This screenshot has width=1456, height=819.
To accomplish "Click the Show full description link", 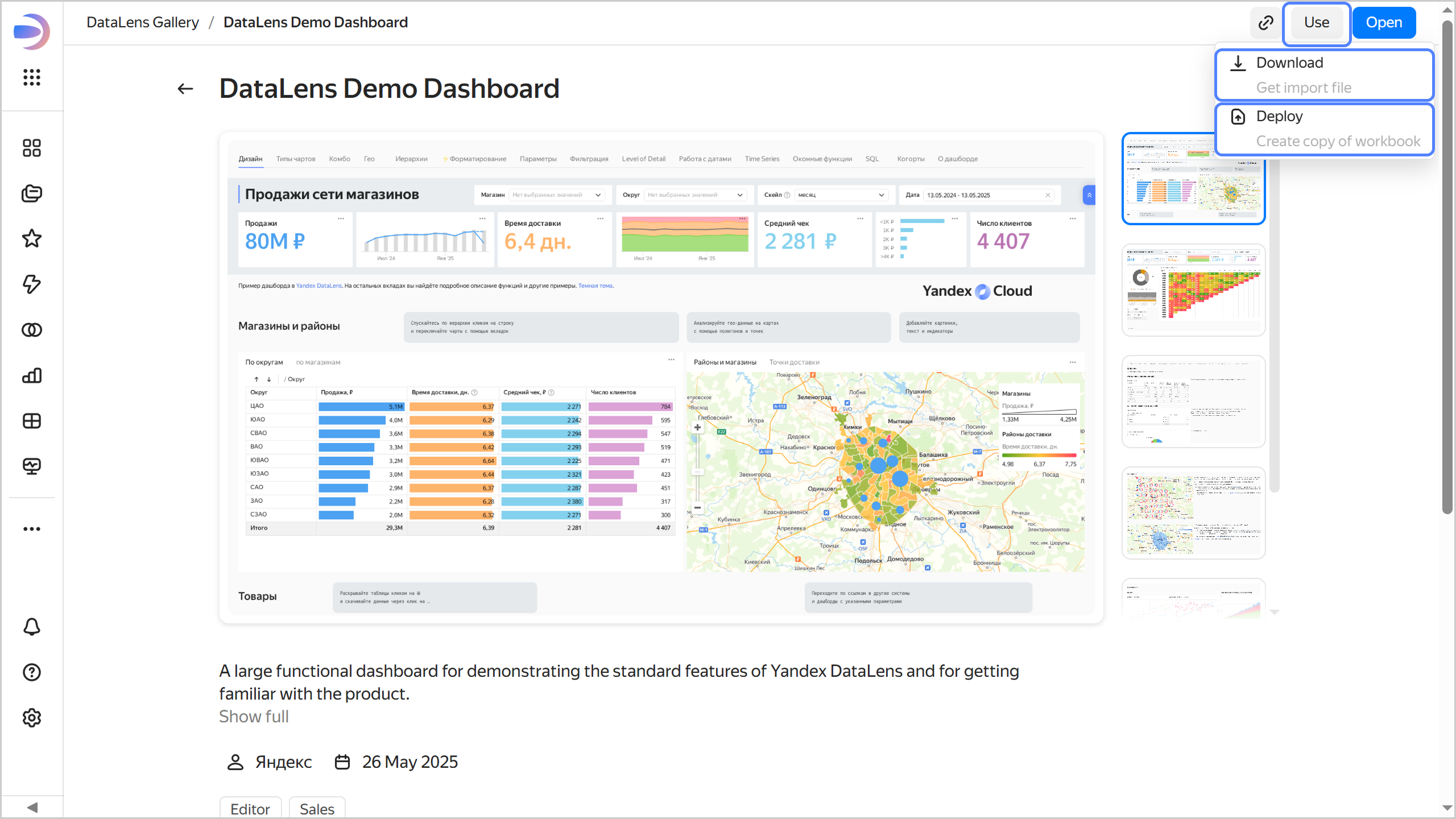I will tap(254, 717).
